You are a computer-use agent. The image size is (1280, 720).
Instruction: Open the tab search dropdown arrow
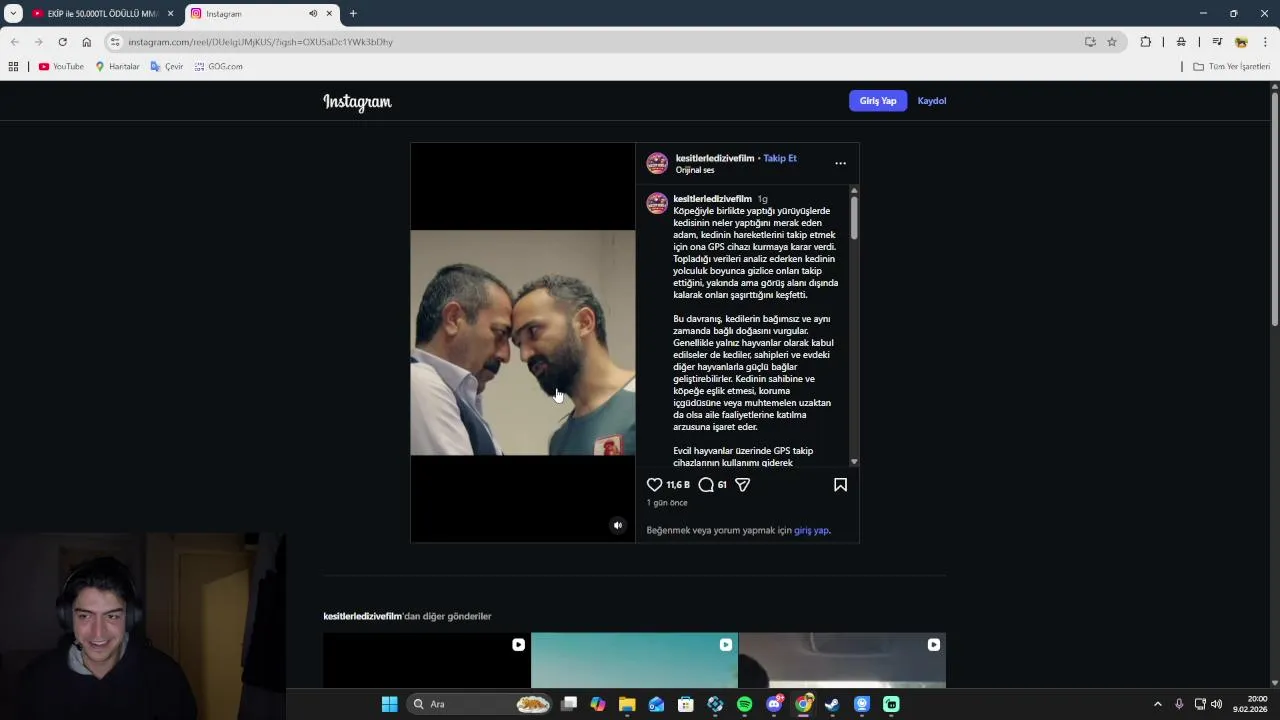tap(13, 14)
